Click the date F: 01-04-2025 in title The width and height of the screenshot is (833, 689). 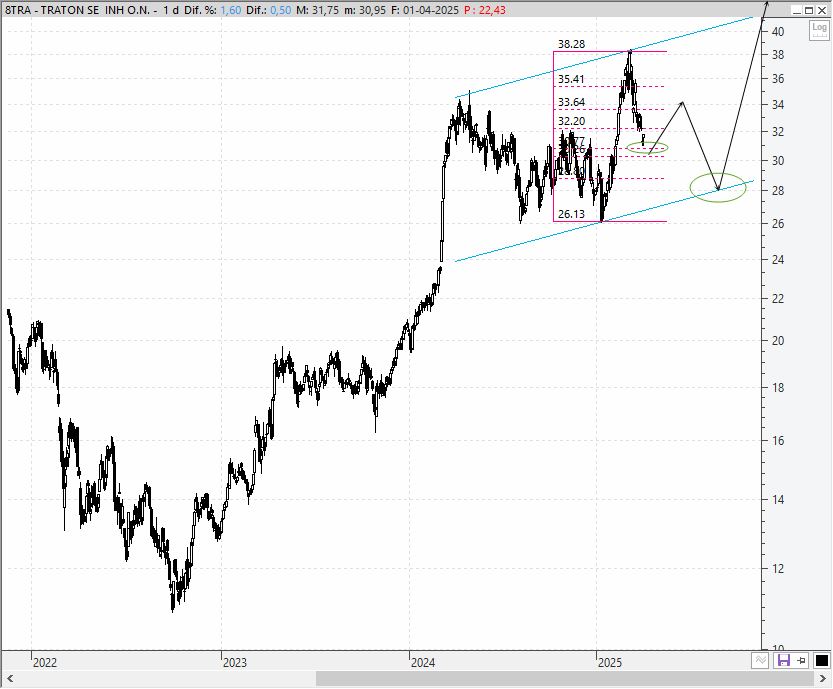point(424,10)
